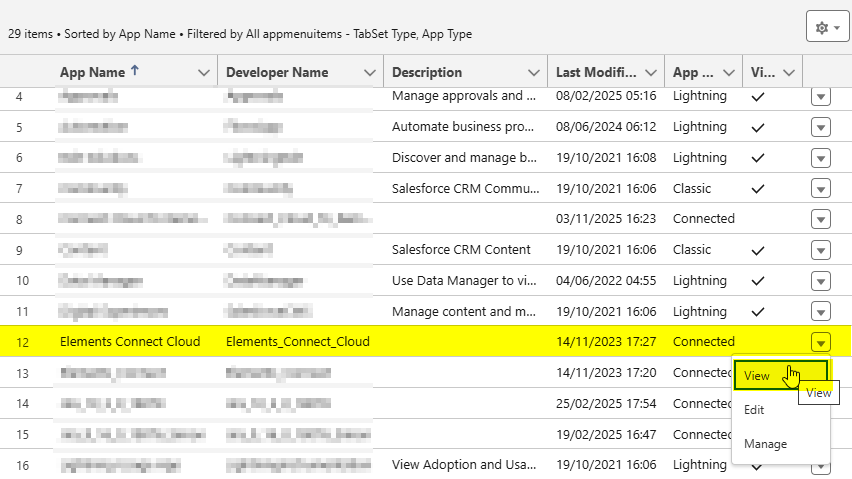Expand the Developer Name column menu
The height and width of the screenshot is (479, 852).
(370, 73)
